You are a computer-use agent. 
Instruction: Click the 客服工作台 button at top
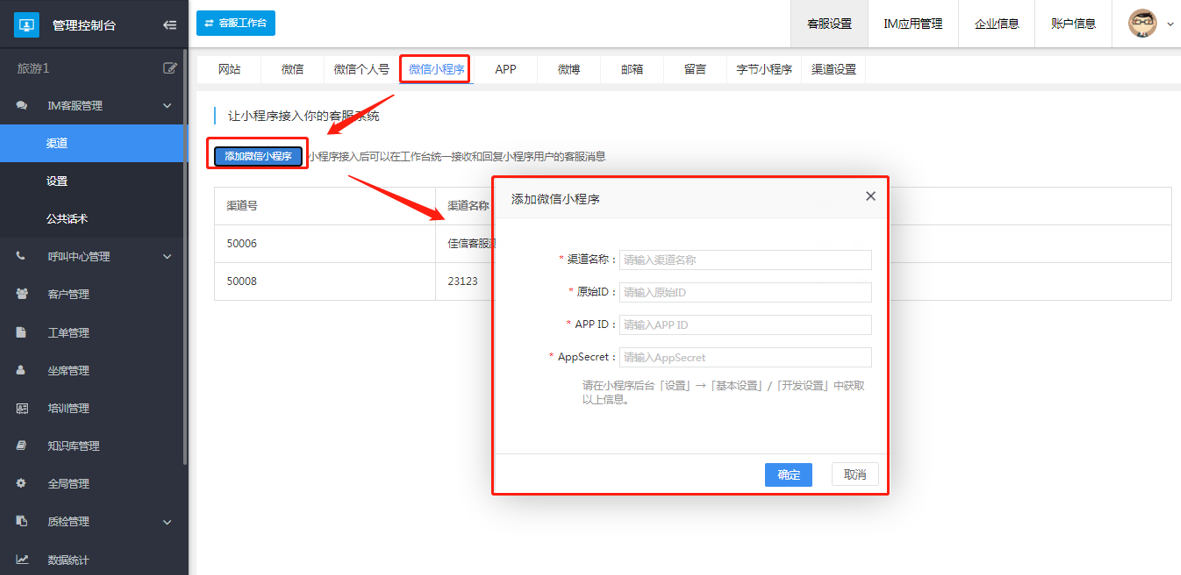(236, 23)
